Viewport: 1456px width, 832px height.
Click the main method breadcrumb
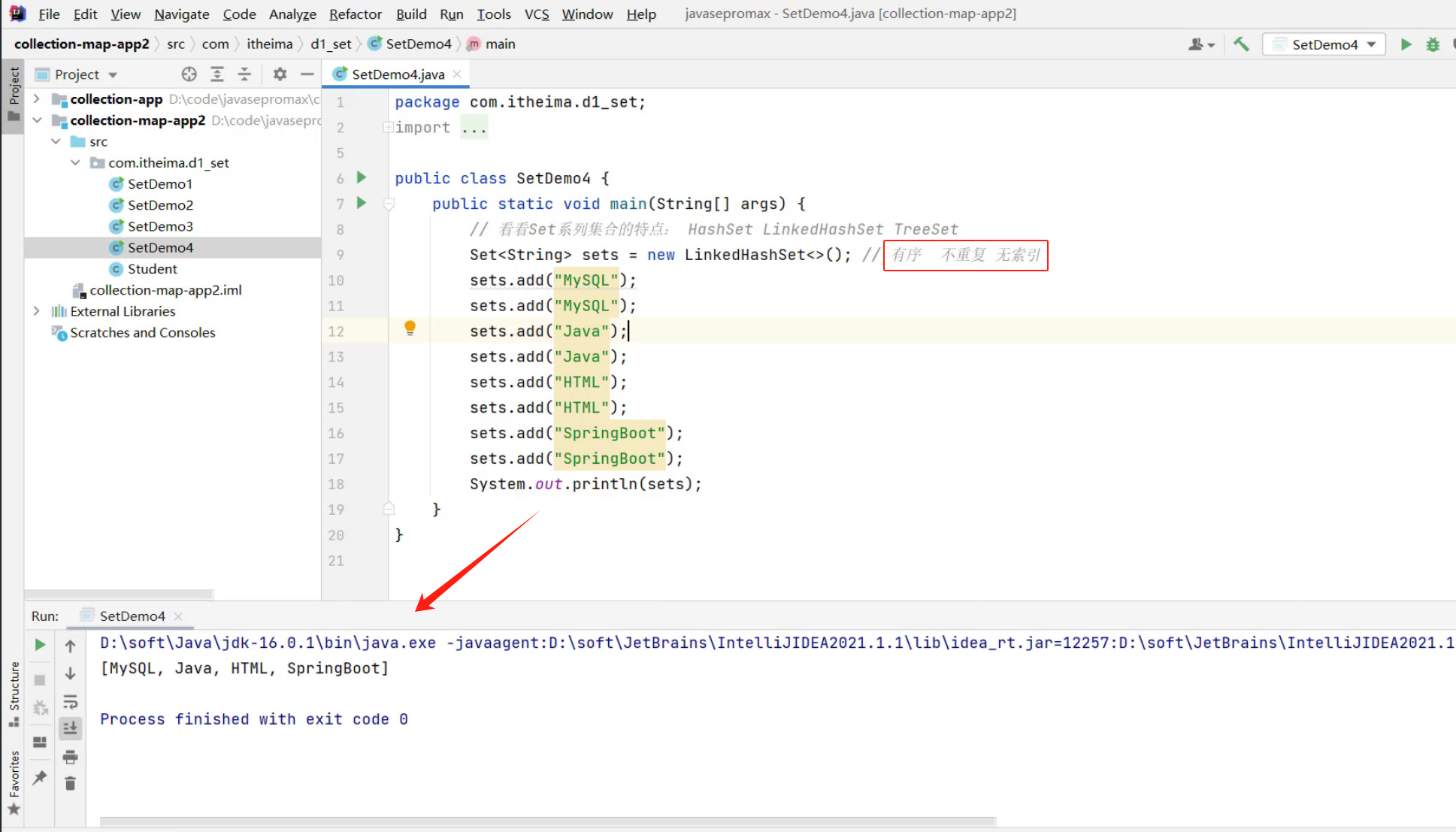(499, 44)
